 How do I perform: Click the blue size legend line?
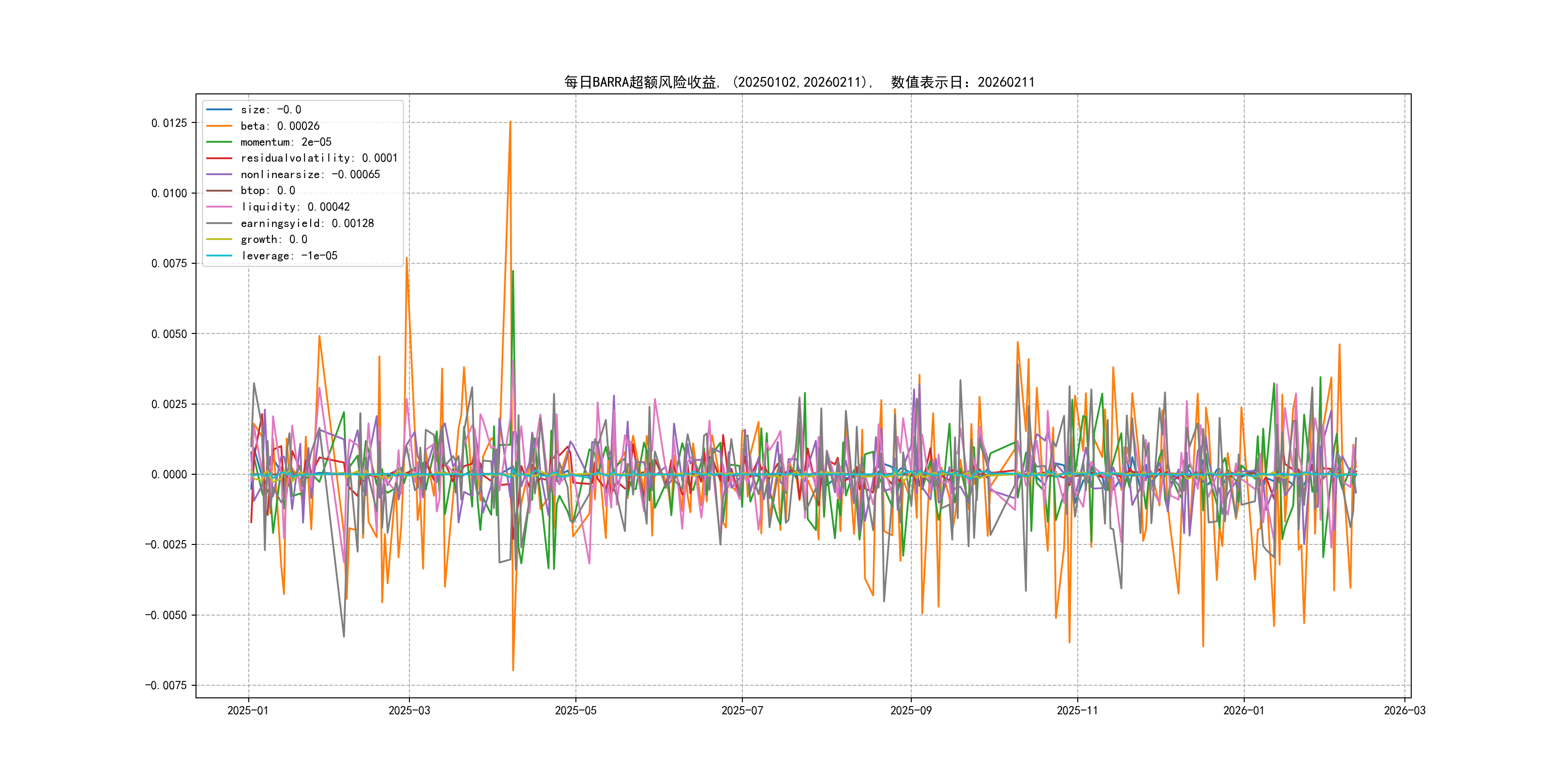[219, 109]
